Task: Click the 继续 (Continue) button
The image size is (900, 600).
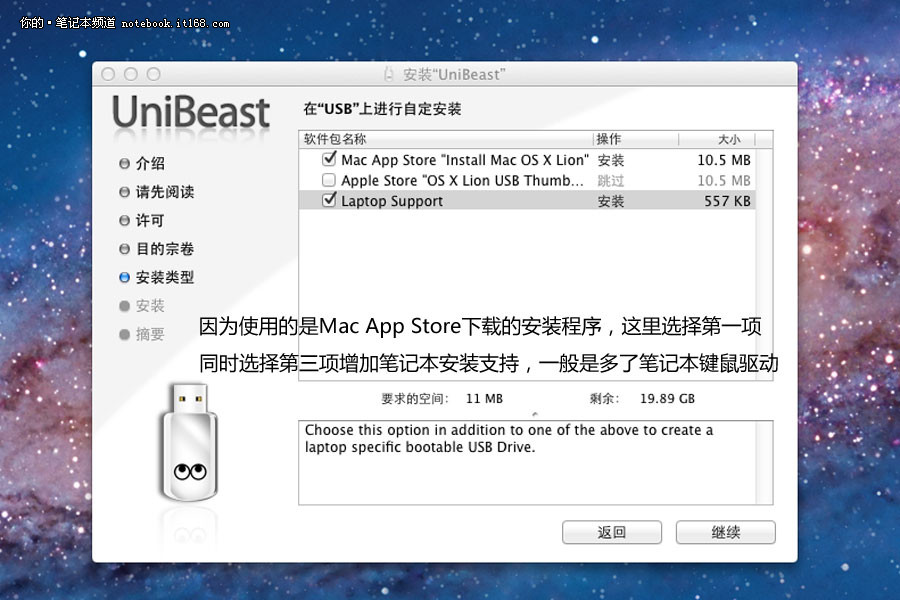Action: click(726, 532)
